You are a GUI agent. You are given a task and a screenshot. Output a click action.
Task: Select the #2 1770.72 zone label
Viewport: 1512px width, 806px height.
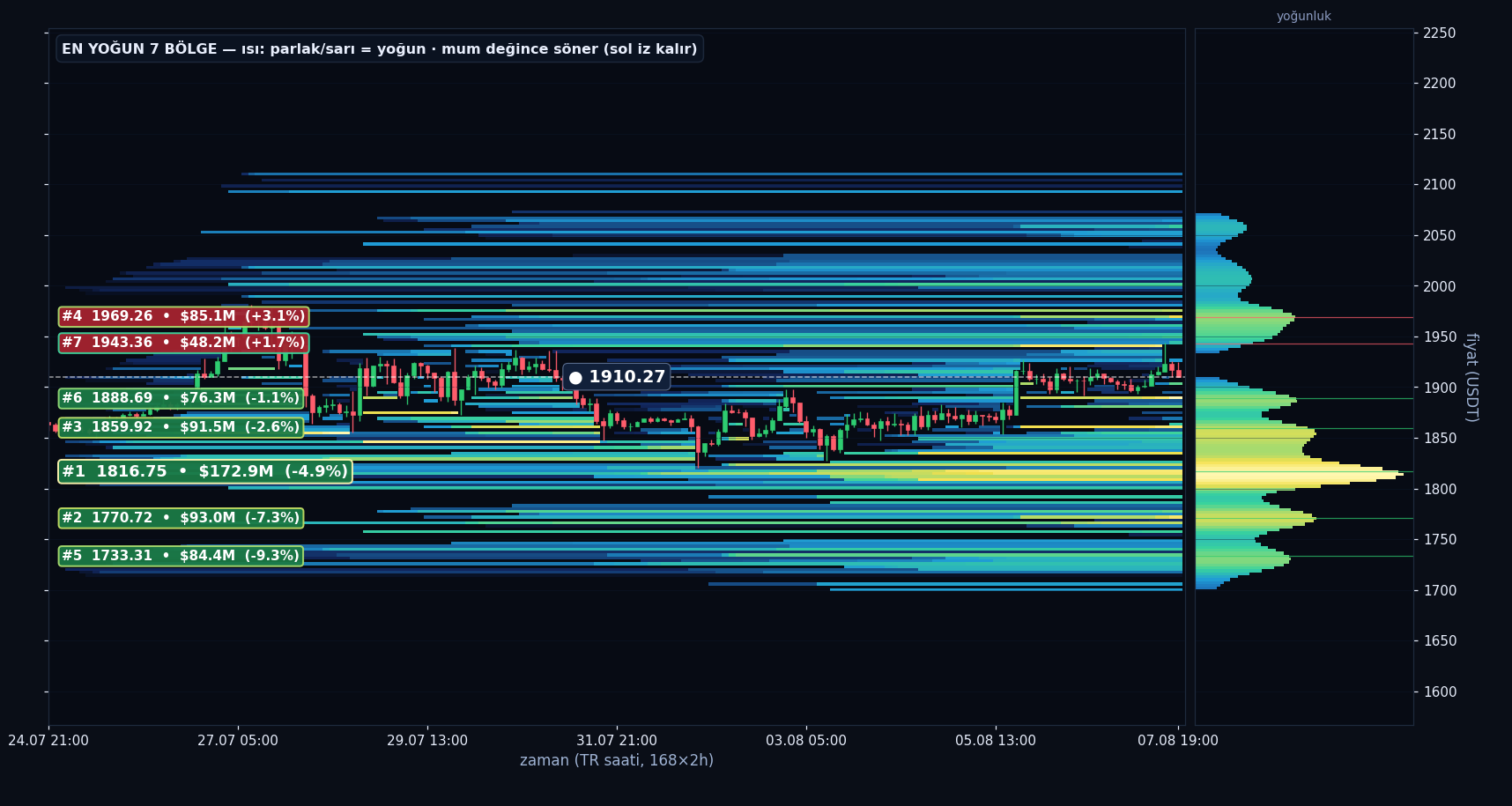(181, 518)
